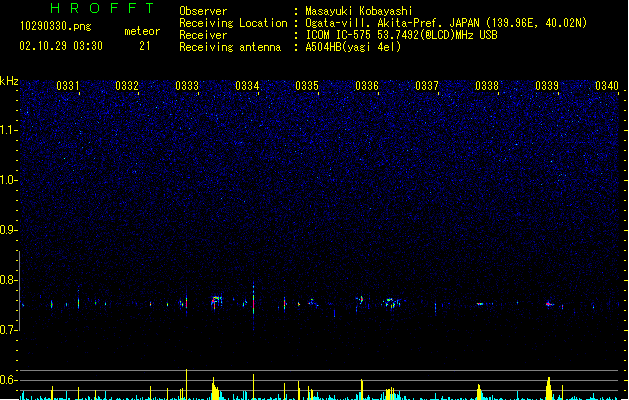Click the 0333 time marker
This screenshot has width=629, height=400.
pos(187,86)
